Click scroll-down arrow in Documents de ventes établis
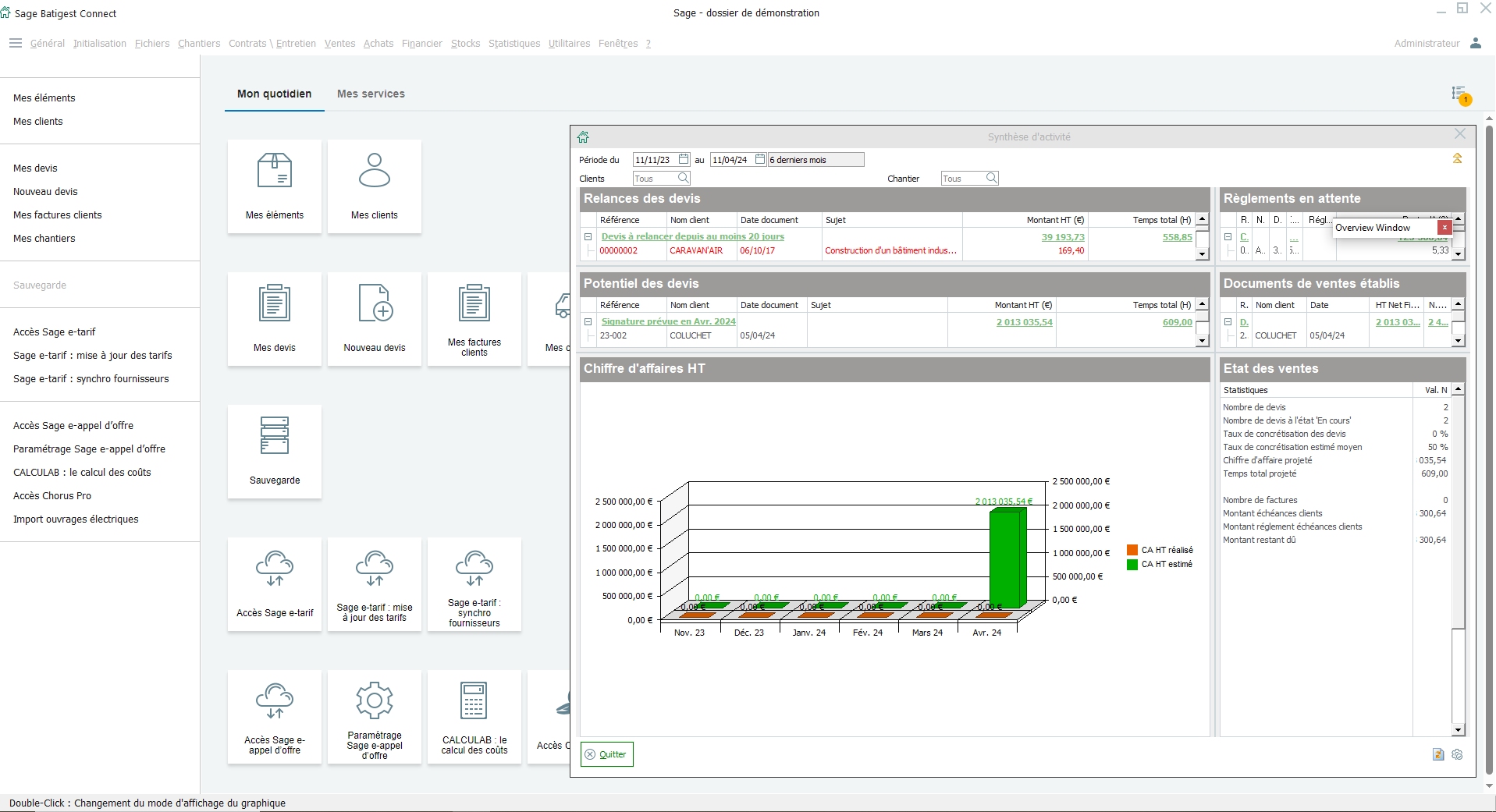1496x812 pixels. pyautogui.click(x=1458, y=341)
